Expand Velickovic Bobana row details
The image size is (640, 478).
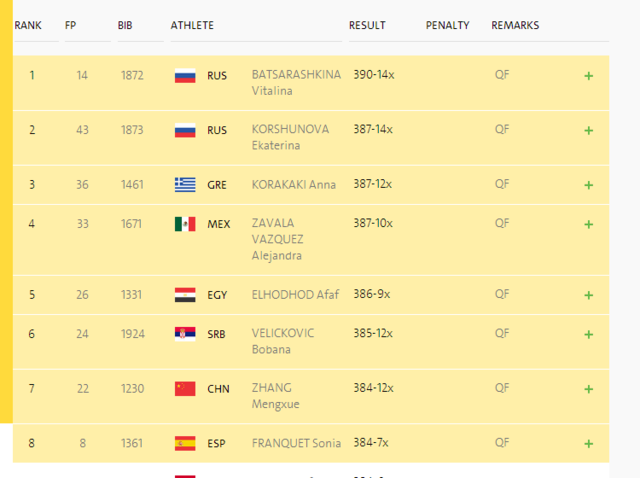588,334
